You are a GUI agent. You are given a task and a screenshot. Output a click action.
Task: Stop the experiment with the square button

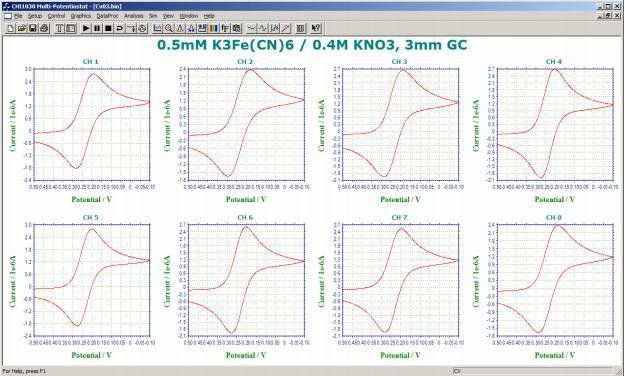click(108, 28)
